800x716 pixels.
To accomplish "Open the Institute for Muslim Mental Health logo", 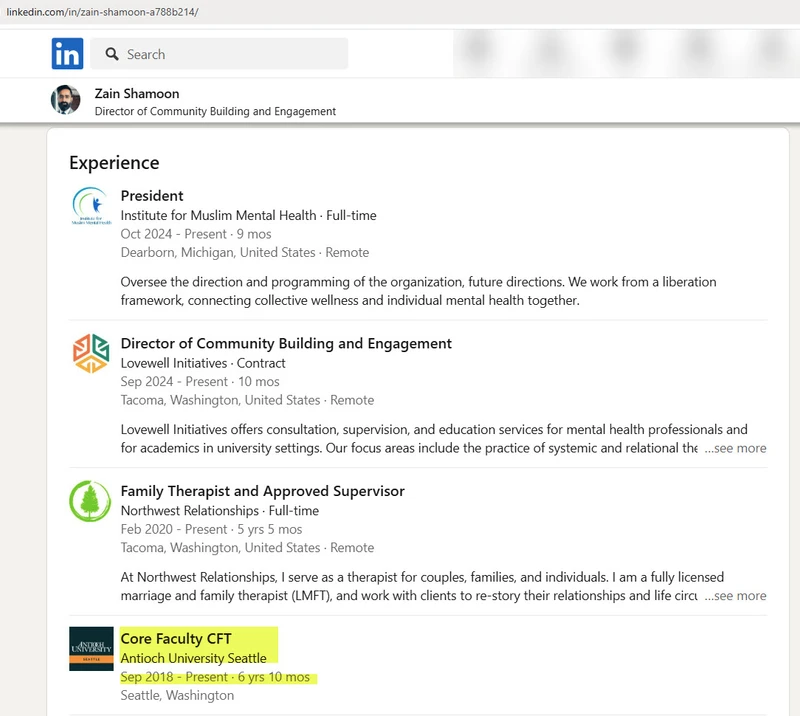I will point(91,205).
